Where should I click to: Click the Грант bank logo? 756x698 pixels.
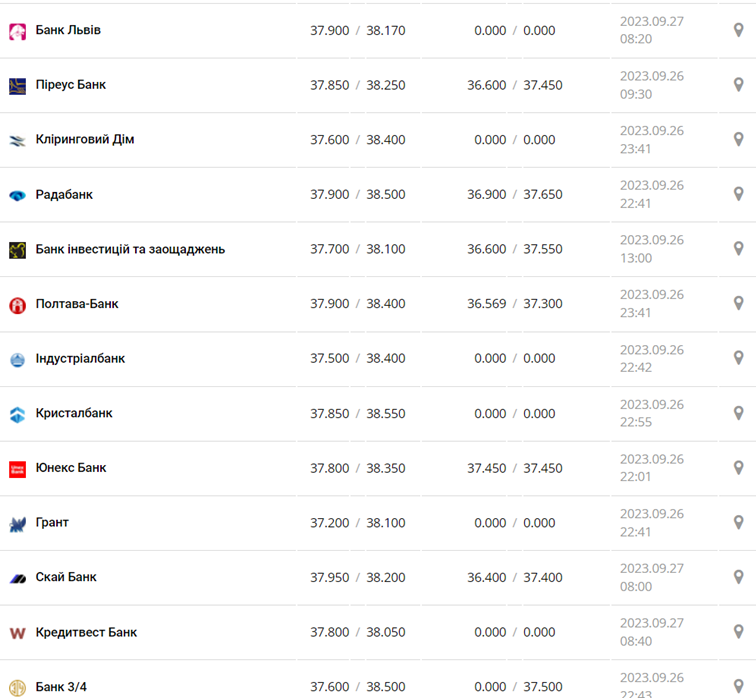(17, 523)
